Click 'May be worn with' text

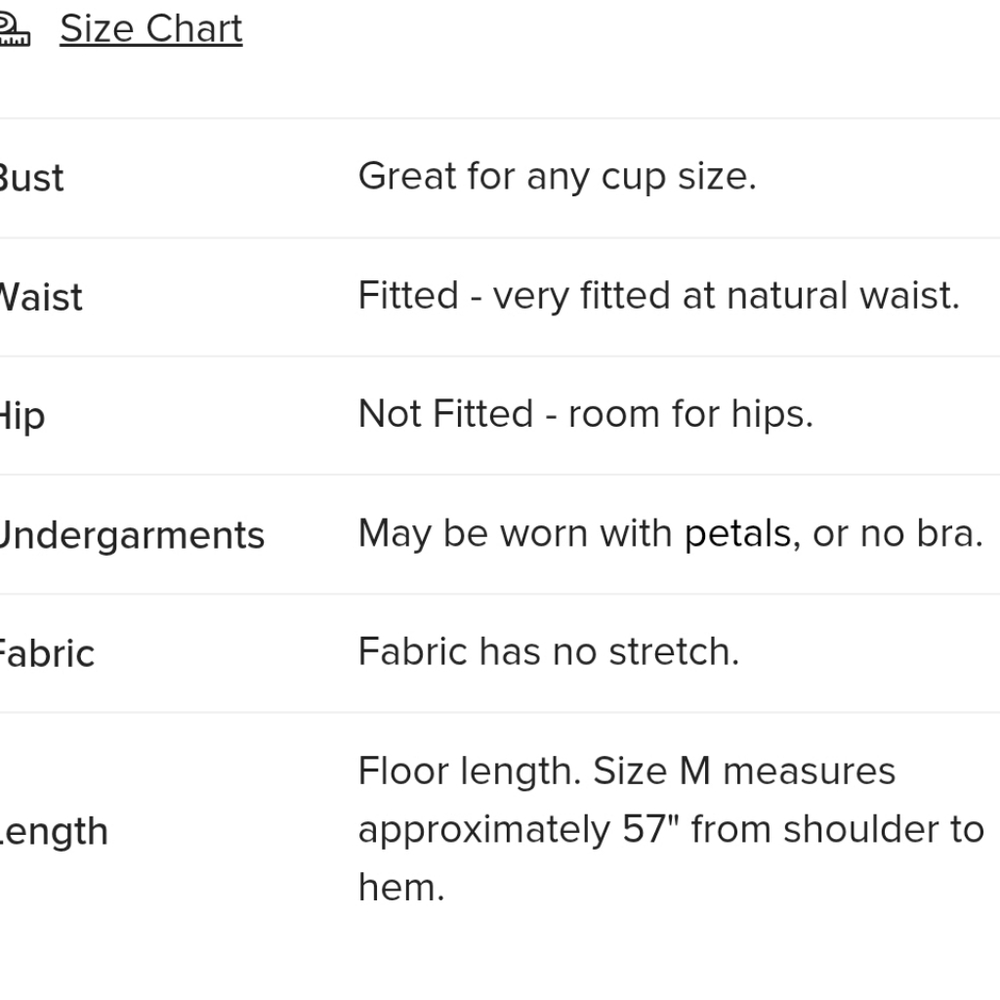[515, 534]
